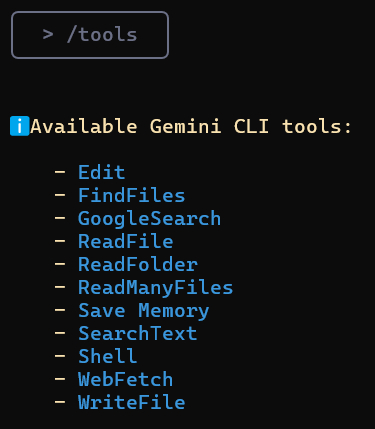Click the Available Gemini CLI tools heading

[x=191, y=126]
